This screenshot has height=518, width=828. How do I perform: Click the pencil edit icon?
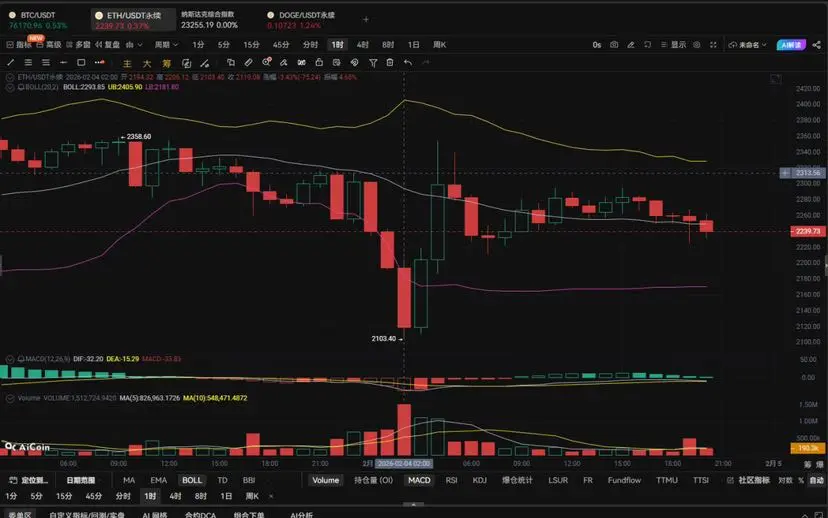631,45
